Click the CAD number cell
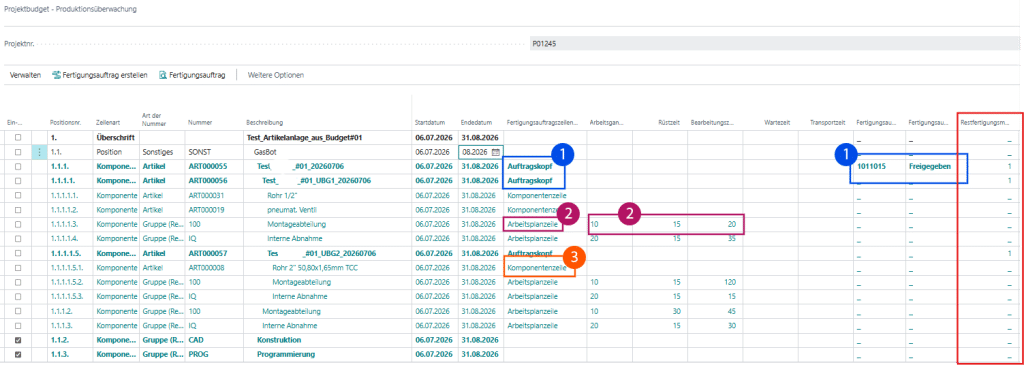Viewport: 1024px width, 365px height. click(x=195, y=340)
